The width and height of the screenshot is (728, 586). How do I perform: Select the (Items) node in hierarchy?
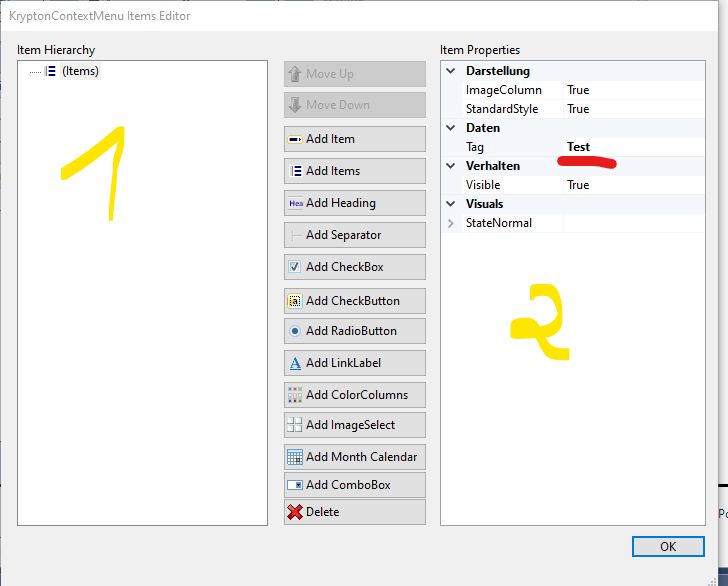tap(80, 71)
